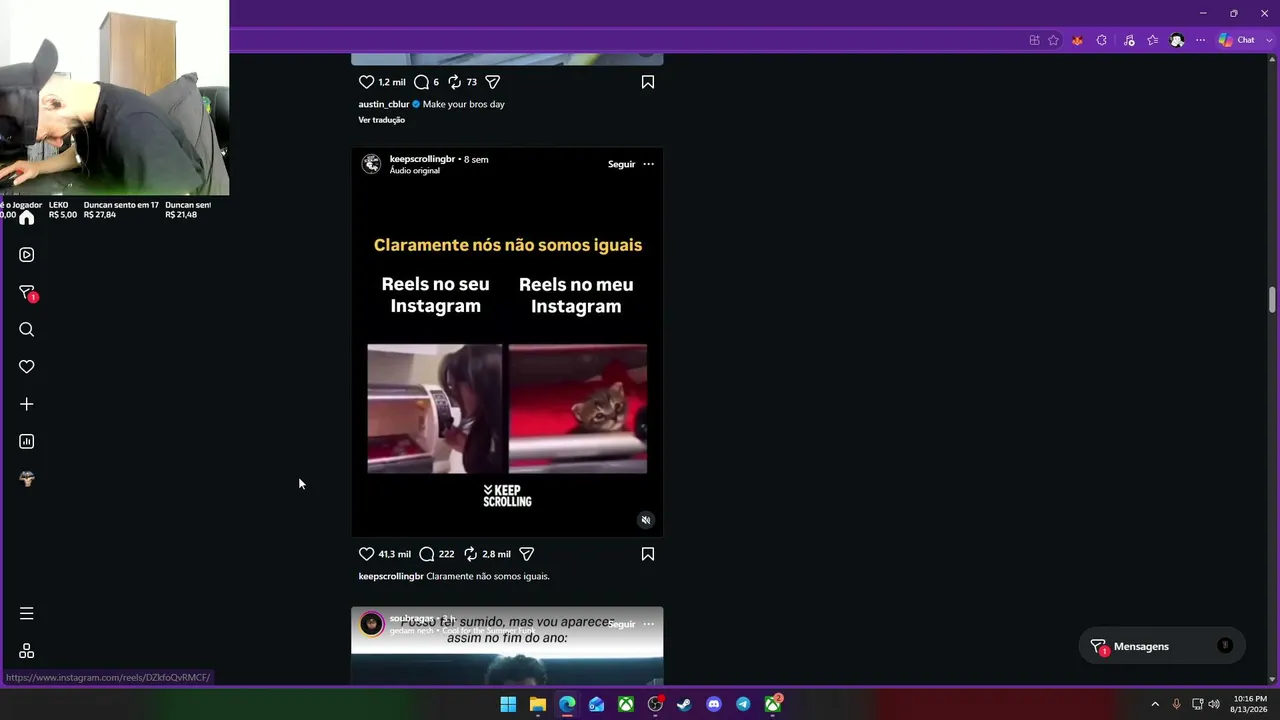Repost the austin_cblur post
Image resolution: width=1280 pixels, height=720 pixels.
(454, 82)
